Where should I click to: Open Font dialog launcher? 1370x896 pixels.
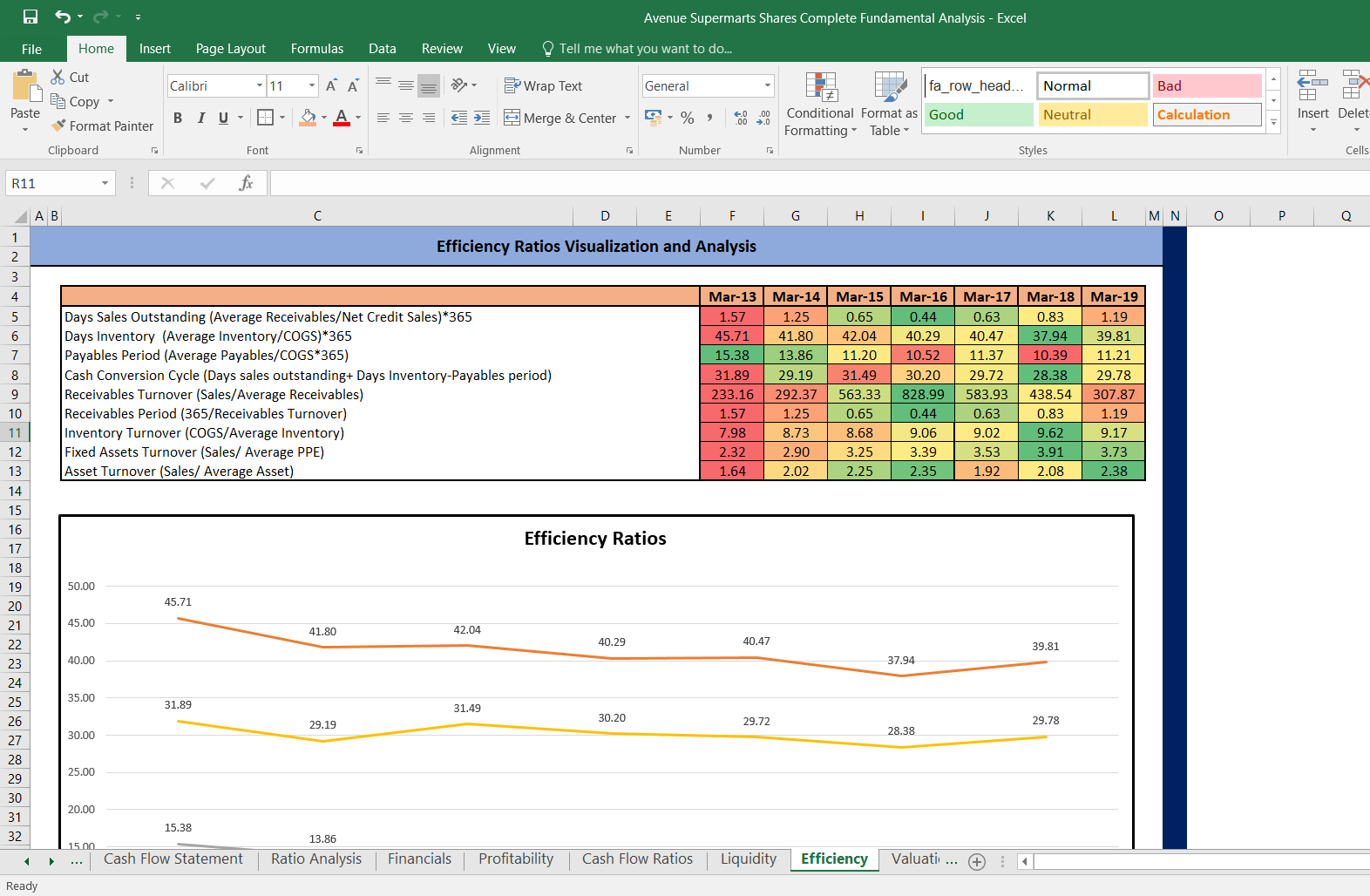coord(359,151)
